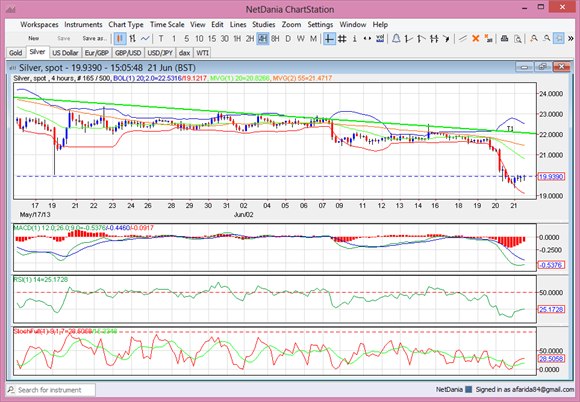Click the 19.9390 price axis label
The width and height of the screenshot is (580, 402).
coord(551,177)
